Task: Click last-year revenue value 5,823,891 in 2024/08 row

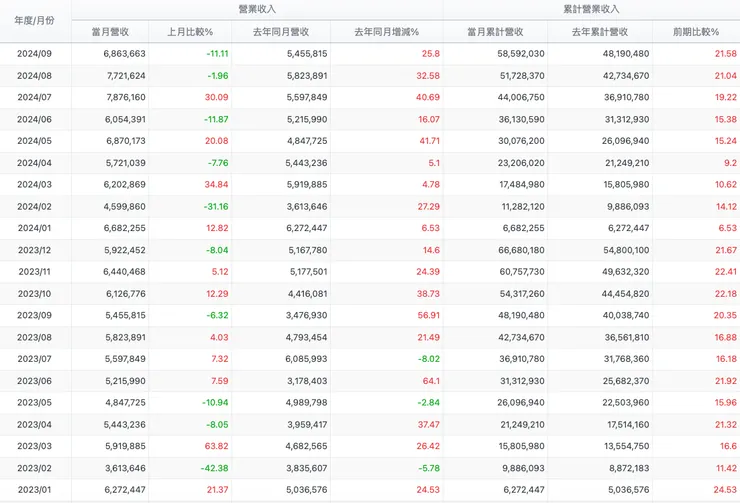Action: pos(307,75)
